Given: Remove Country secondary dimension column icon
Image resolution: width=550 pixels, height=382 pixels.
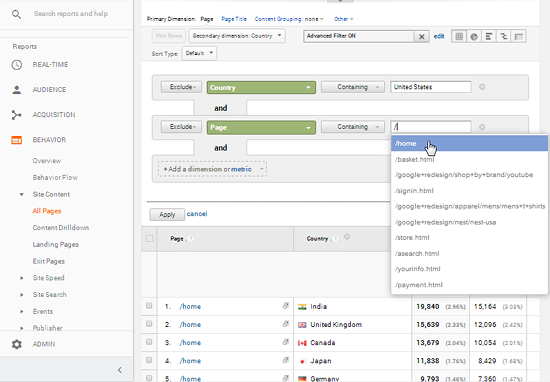Looking at the screenshot, I should point(347,237).
